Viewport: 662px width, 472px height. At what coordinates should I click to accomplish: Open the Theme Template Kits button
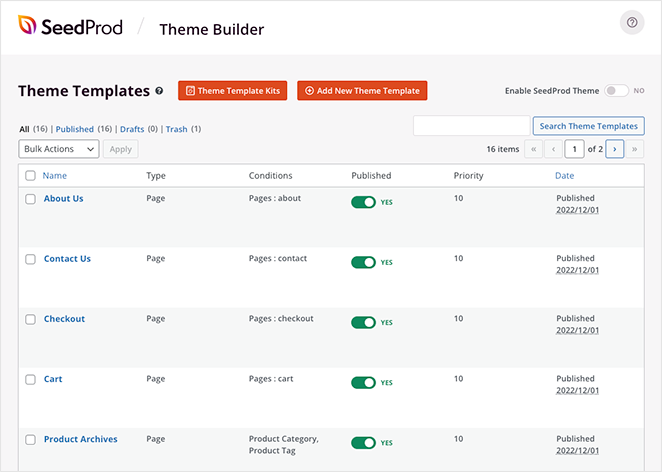click(233, 91)
